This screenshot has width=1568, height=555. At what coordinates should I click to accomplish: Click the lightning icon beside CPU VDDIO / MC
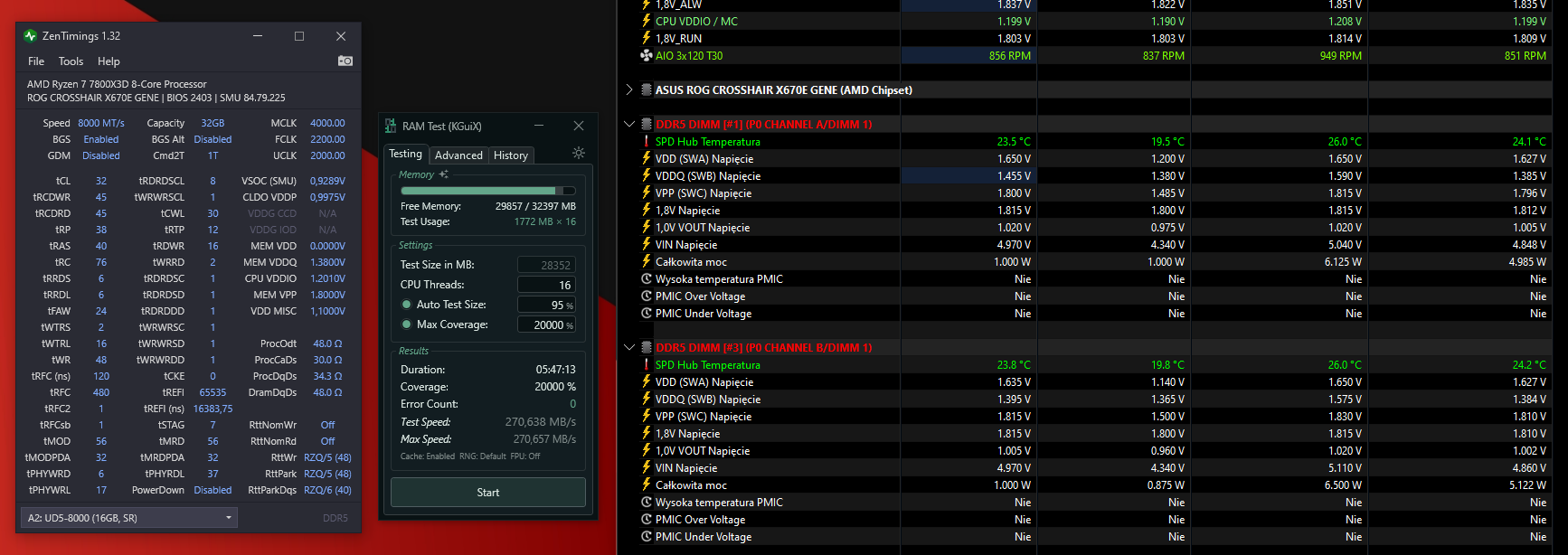click(647, 21)
